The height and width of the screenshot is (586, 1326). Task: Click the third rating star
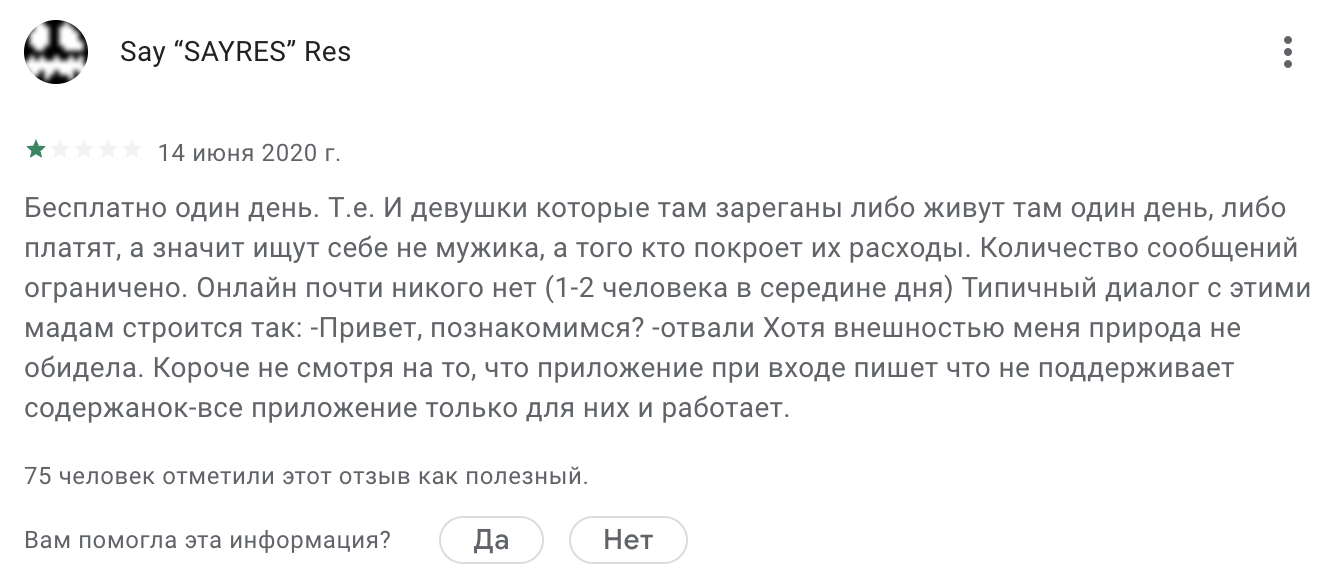(x=84, y=151)
